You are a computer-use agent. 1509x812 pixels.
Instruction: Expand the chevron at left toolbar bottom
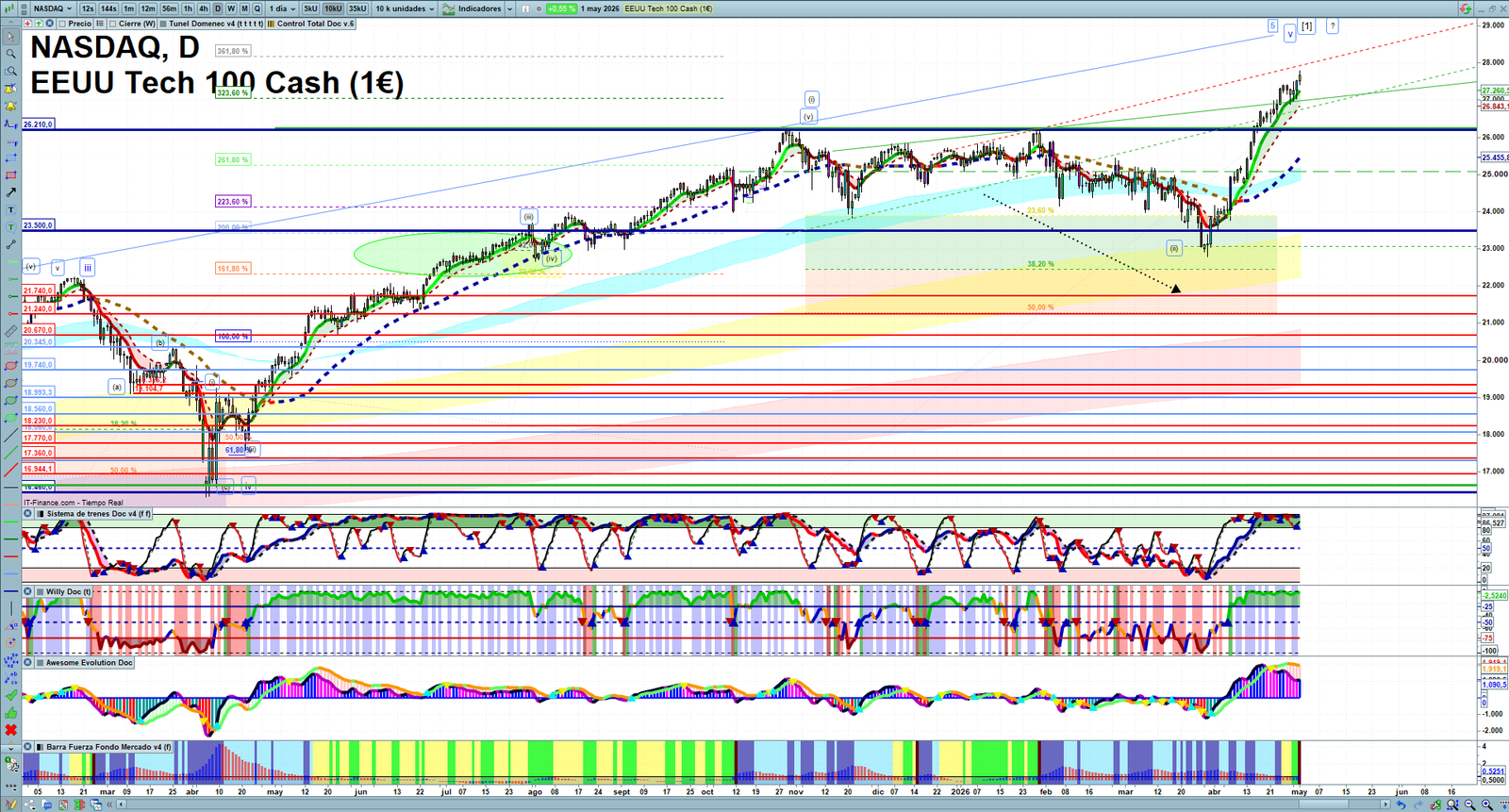(x=10, y=747)
